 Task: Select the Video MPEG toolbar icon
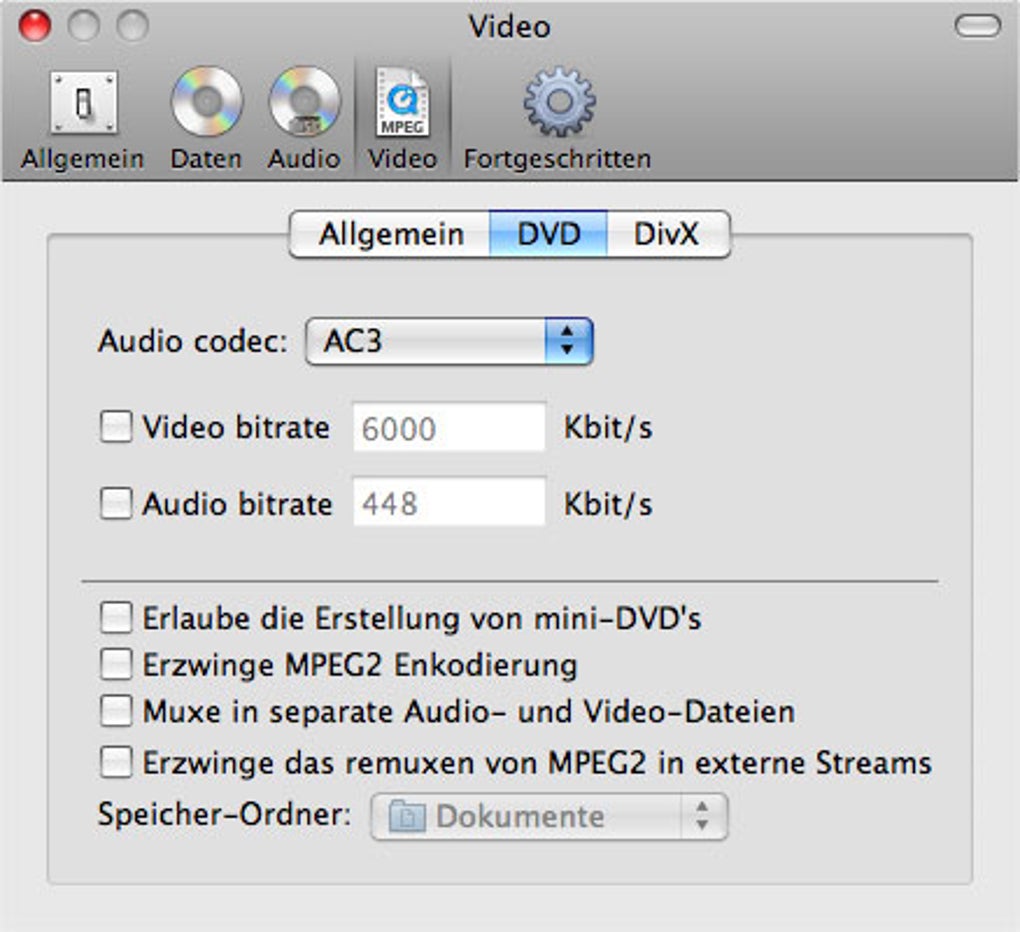(402, 104)
